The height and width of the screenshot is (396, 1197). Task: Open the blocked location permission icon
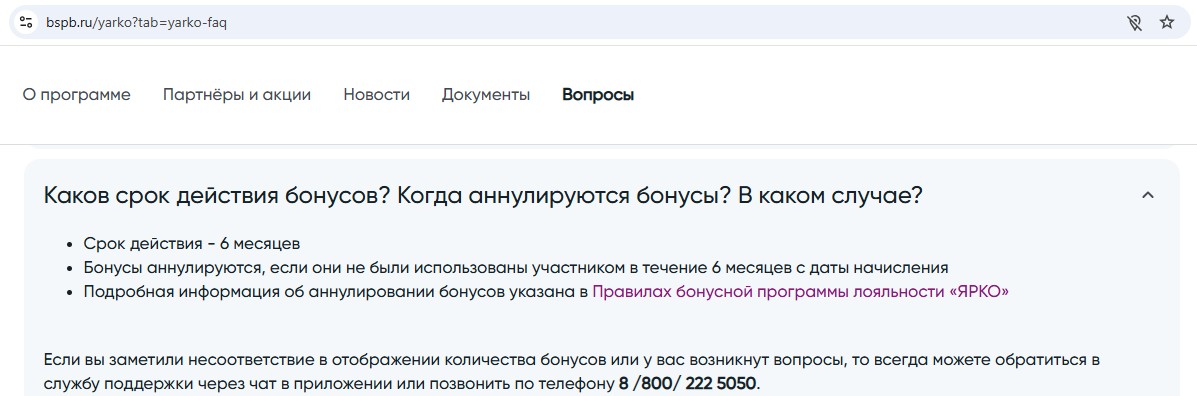pyautogui.click(x=1134, y=22)
